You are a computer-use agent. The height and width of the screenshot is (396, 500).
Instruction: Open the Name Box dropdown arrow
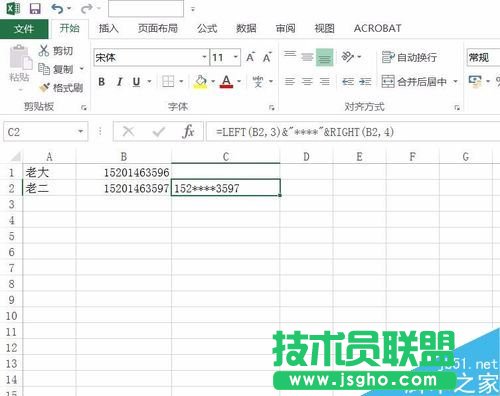pyautogui.click(x=81, y=132)
